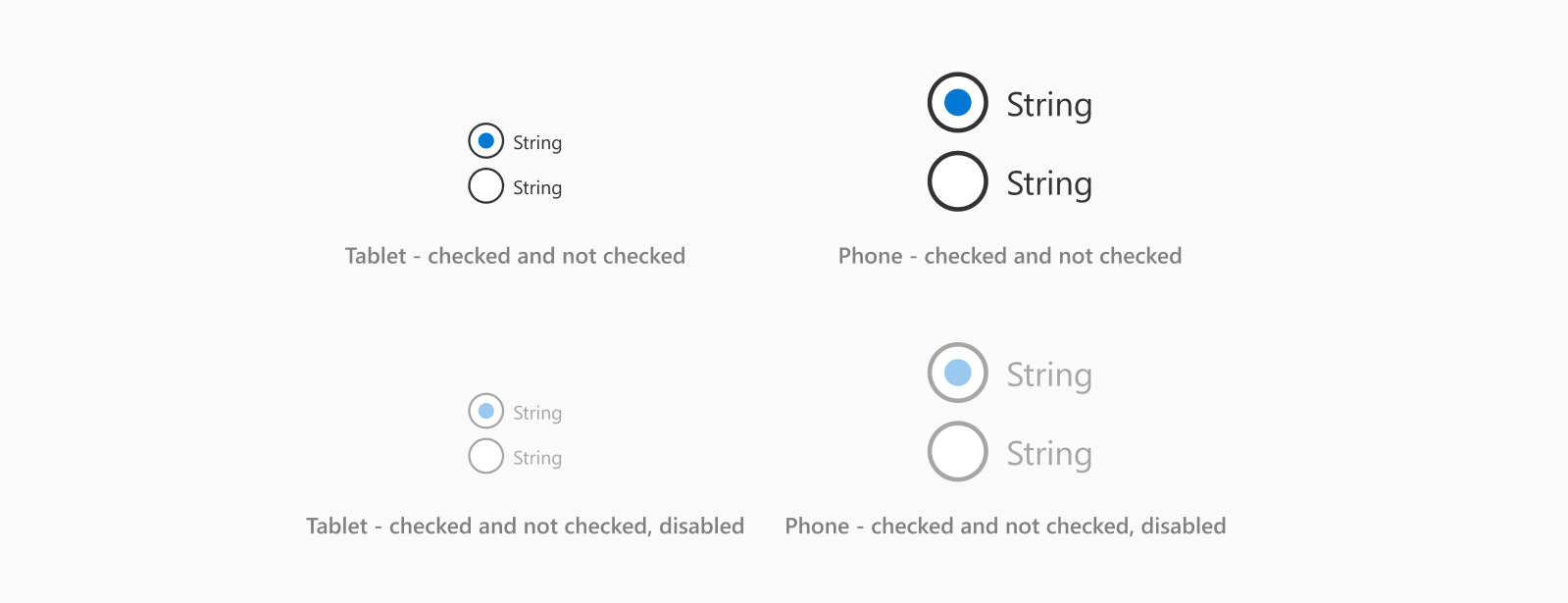Select the checked enabled Phone radio button
The width and height of the screenshot is (1568, 603).
coord(957,102)
